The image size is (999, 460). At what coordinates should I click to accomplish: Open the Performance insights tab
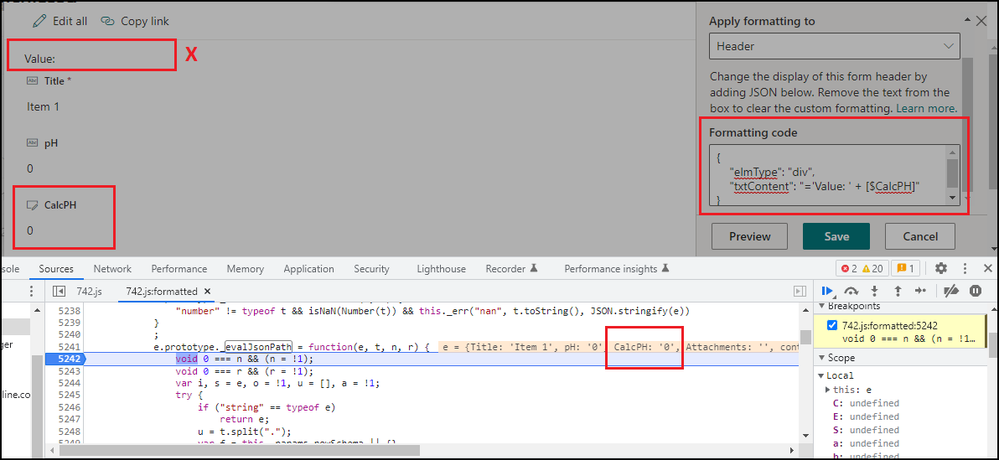point(616,269)
